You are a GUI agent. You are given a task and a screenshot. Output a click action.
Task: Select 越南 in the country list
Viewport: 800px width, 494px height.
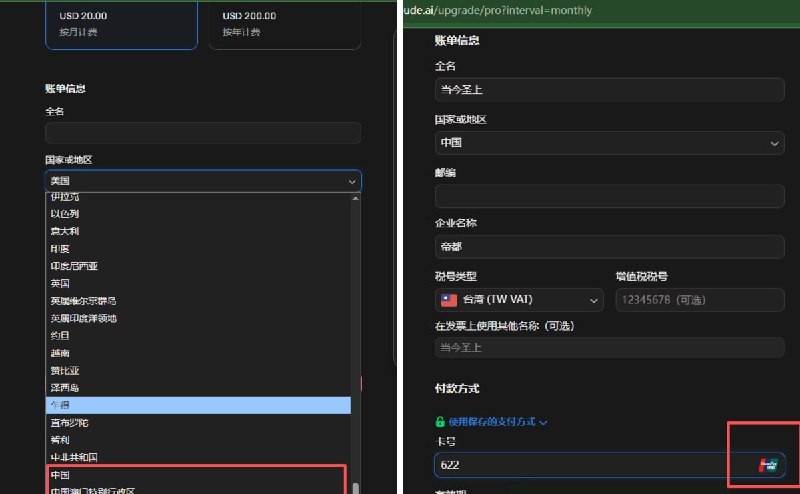pyautogui.click(x=198, y=353)
